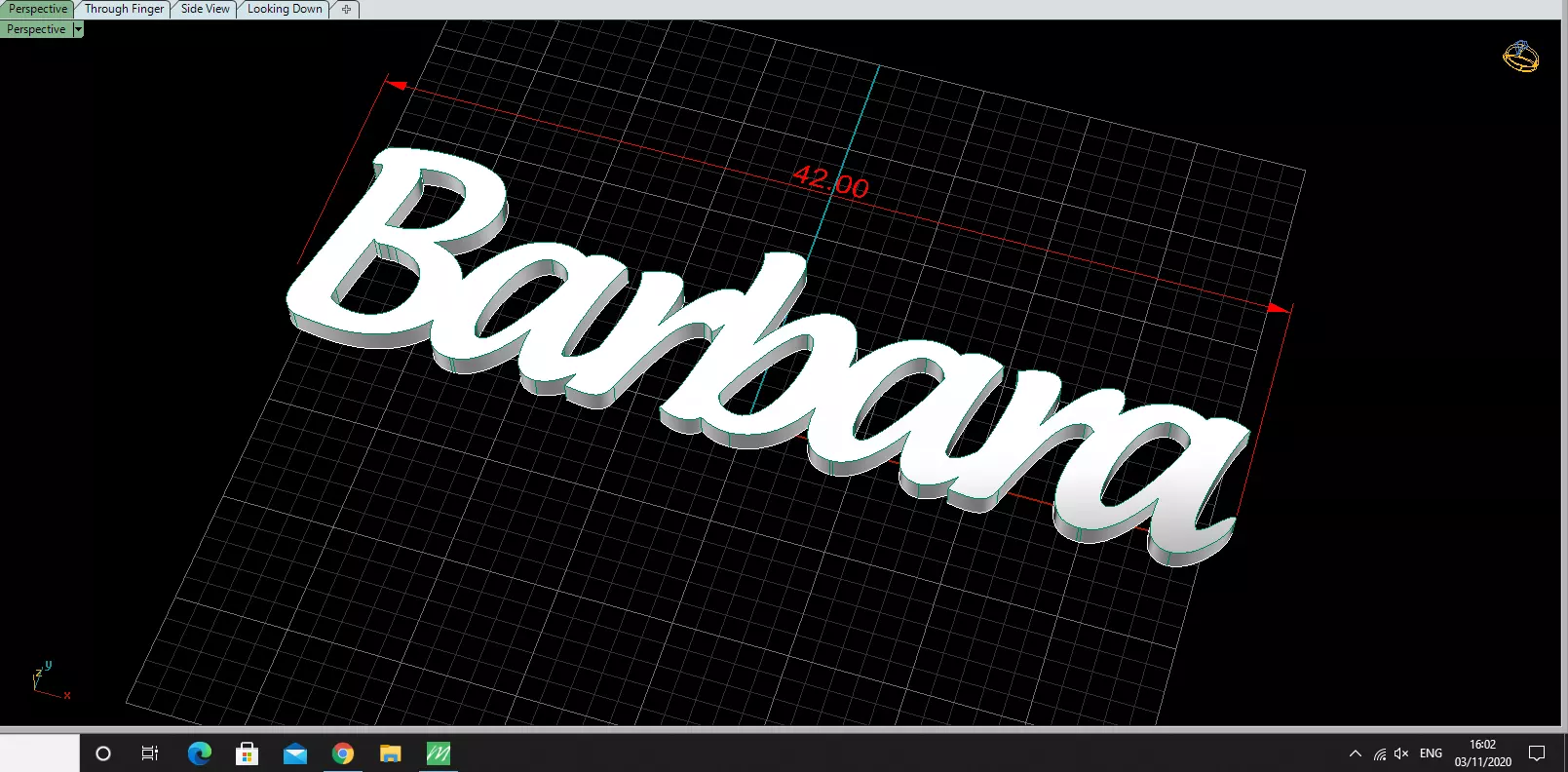
Task: Change ENG input language
Action: pyautogui.click(x=1431, y=753)
